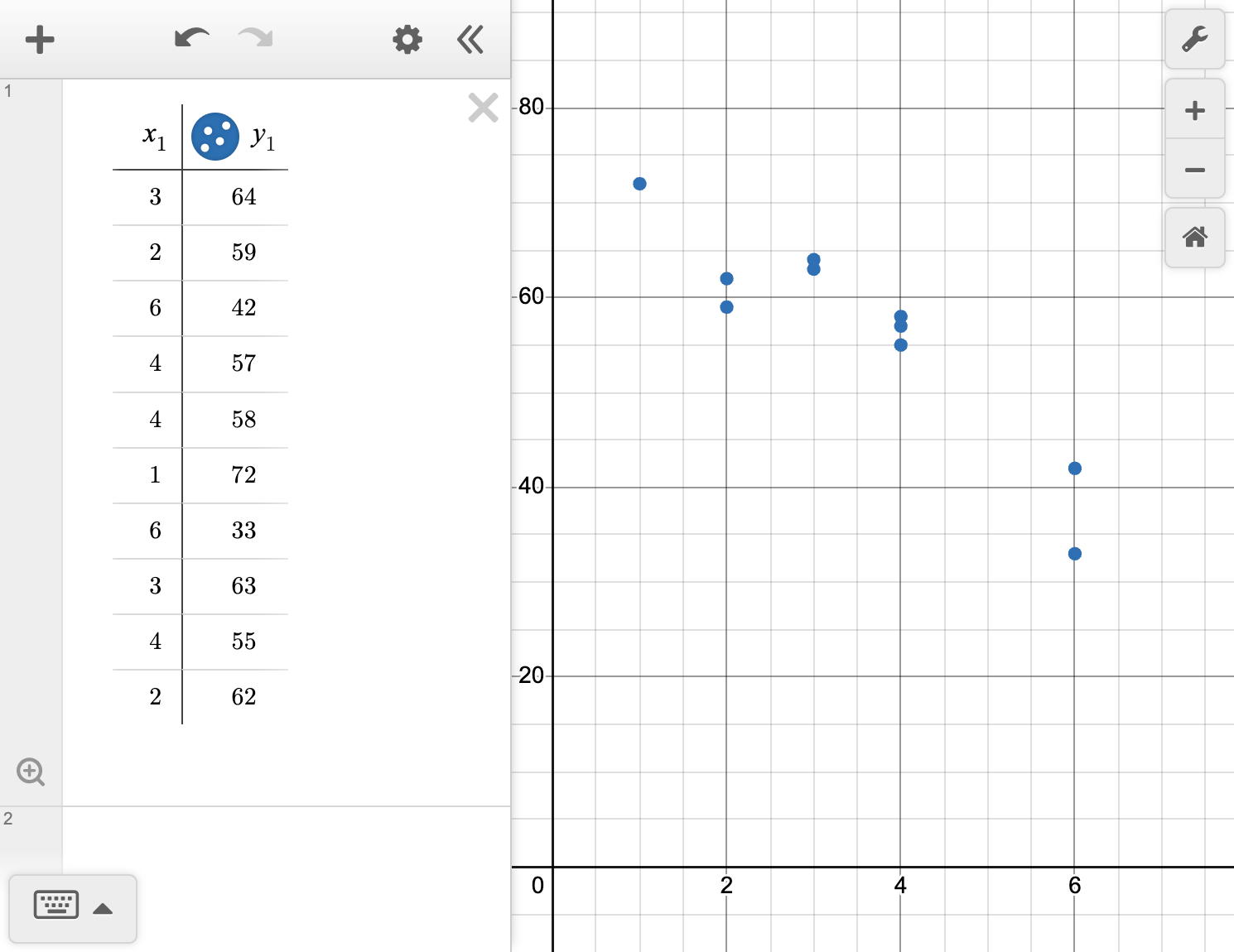The width and height of the screenshot is (1234, 952).
Task: Show the on-screen keyboard
Action: (55, 905)
